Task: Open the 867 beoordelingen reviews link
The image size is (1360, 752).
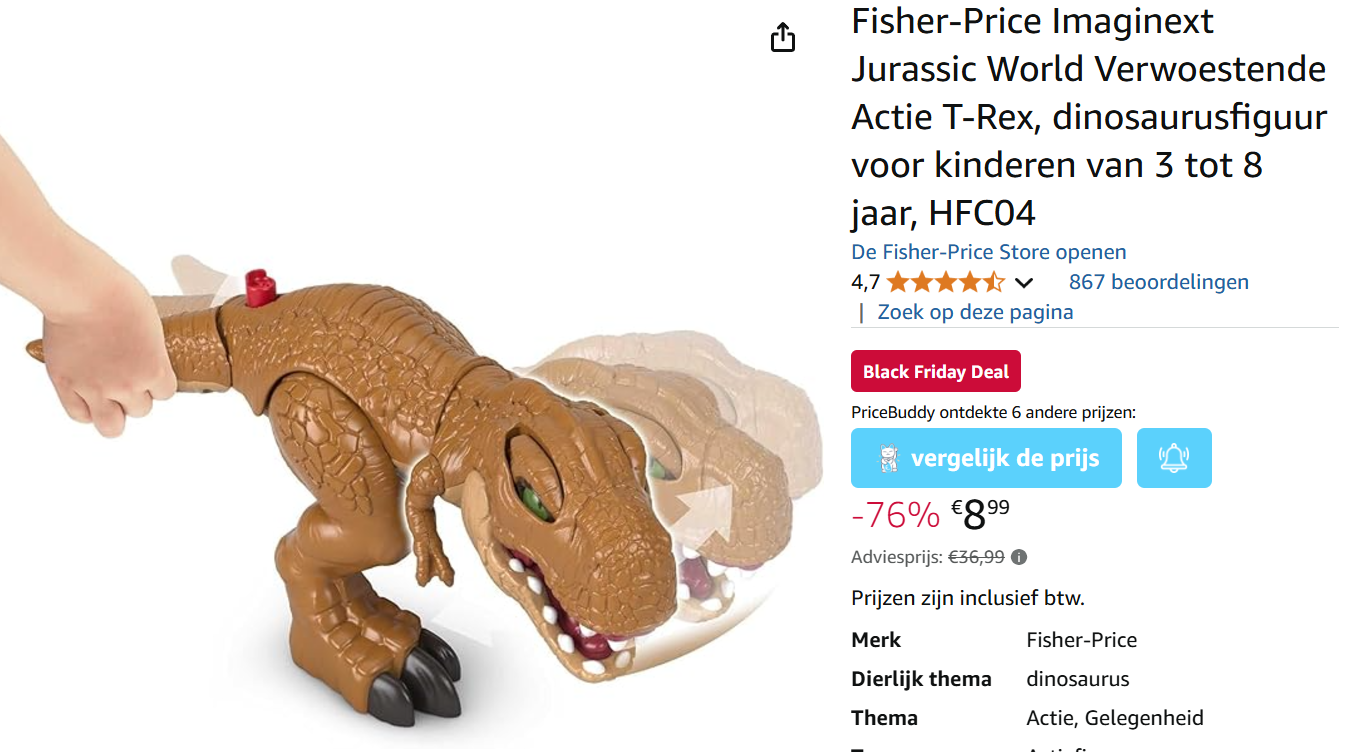Action: [1157, 282]
